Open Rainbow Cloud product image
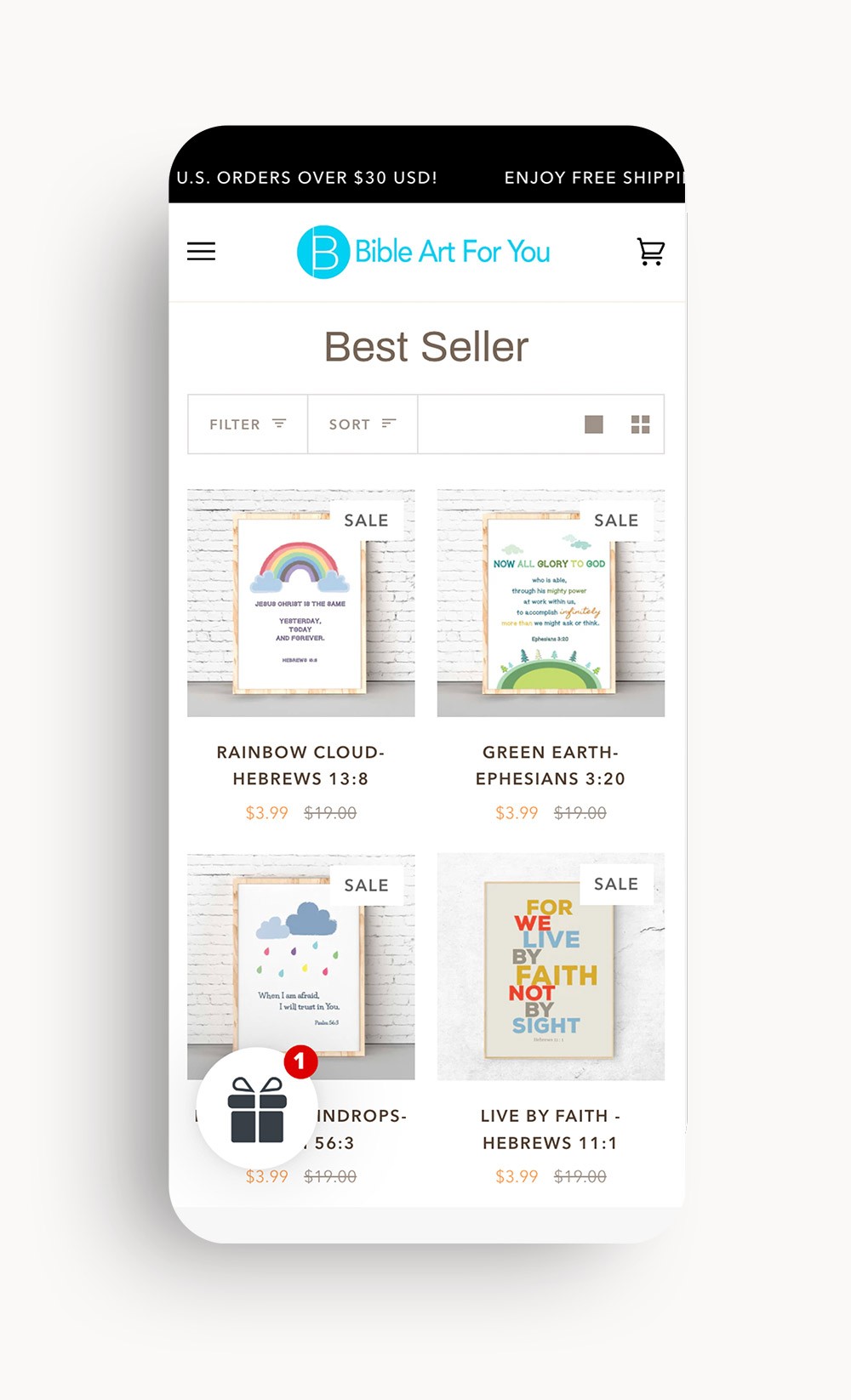 tap(301, 603)
